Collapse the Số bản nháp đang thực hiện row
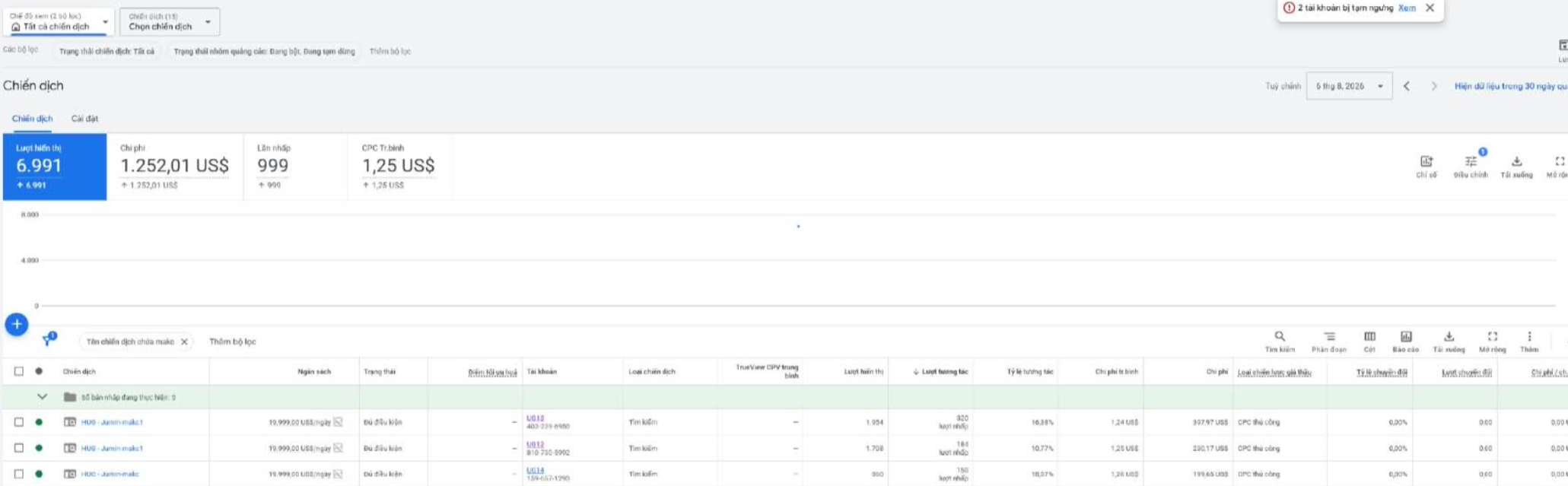Image resolution: width=1568 pixels, height=486 pixels. click(43, 397)
